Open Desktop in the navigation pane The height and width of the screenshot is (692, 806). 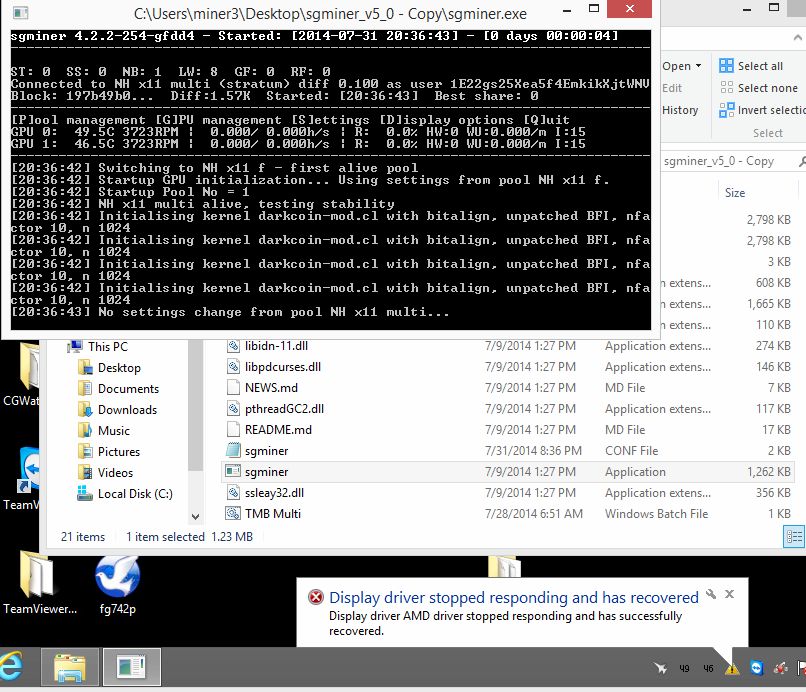pyautogui.click(x=119, y=368)
